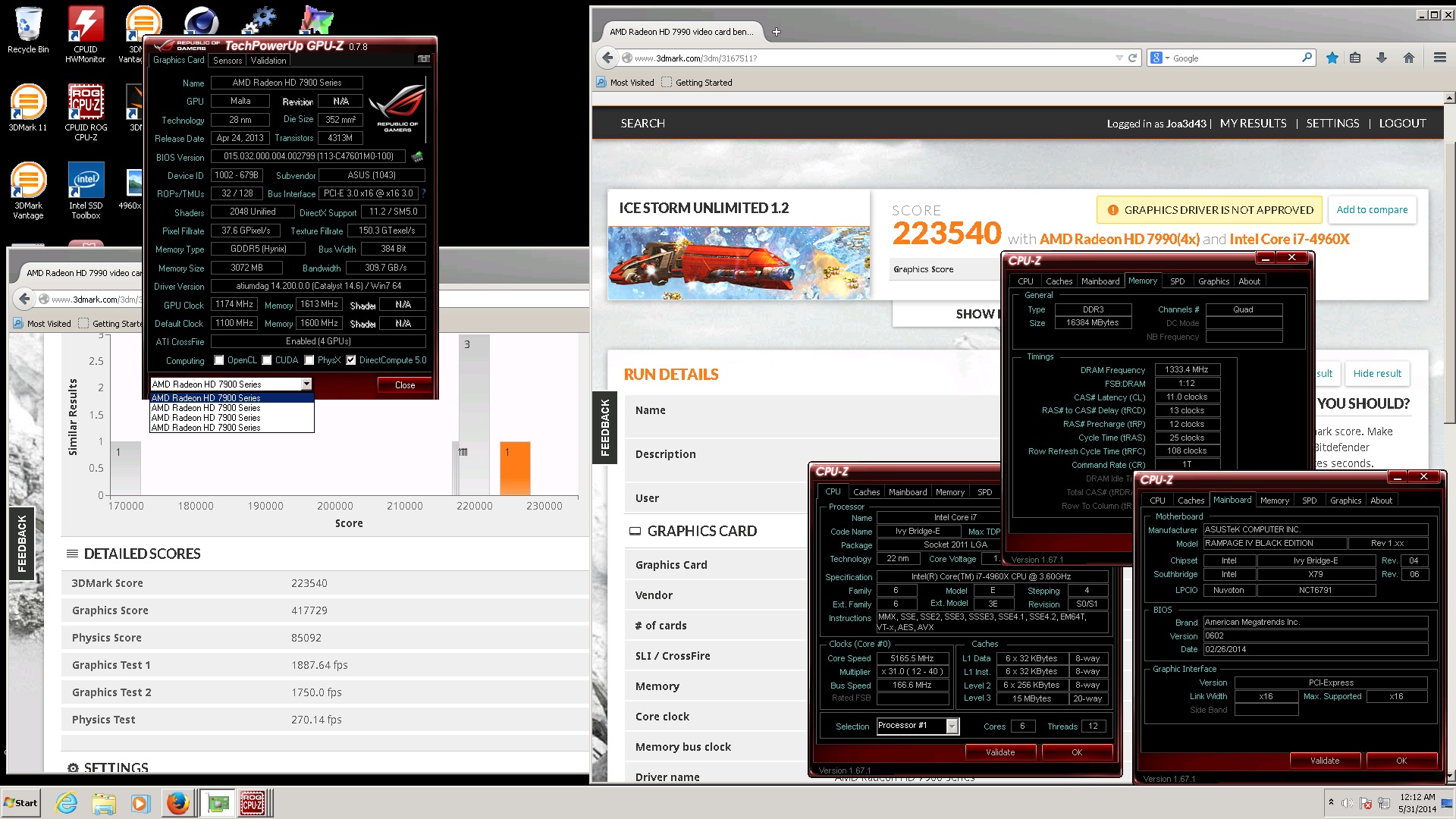Click Start button
Screen dimensions: 1456x819
coord(20,803)
